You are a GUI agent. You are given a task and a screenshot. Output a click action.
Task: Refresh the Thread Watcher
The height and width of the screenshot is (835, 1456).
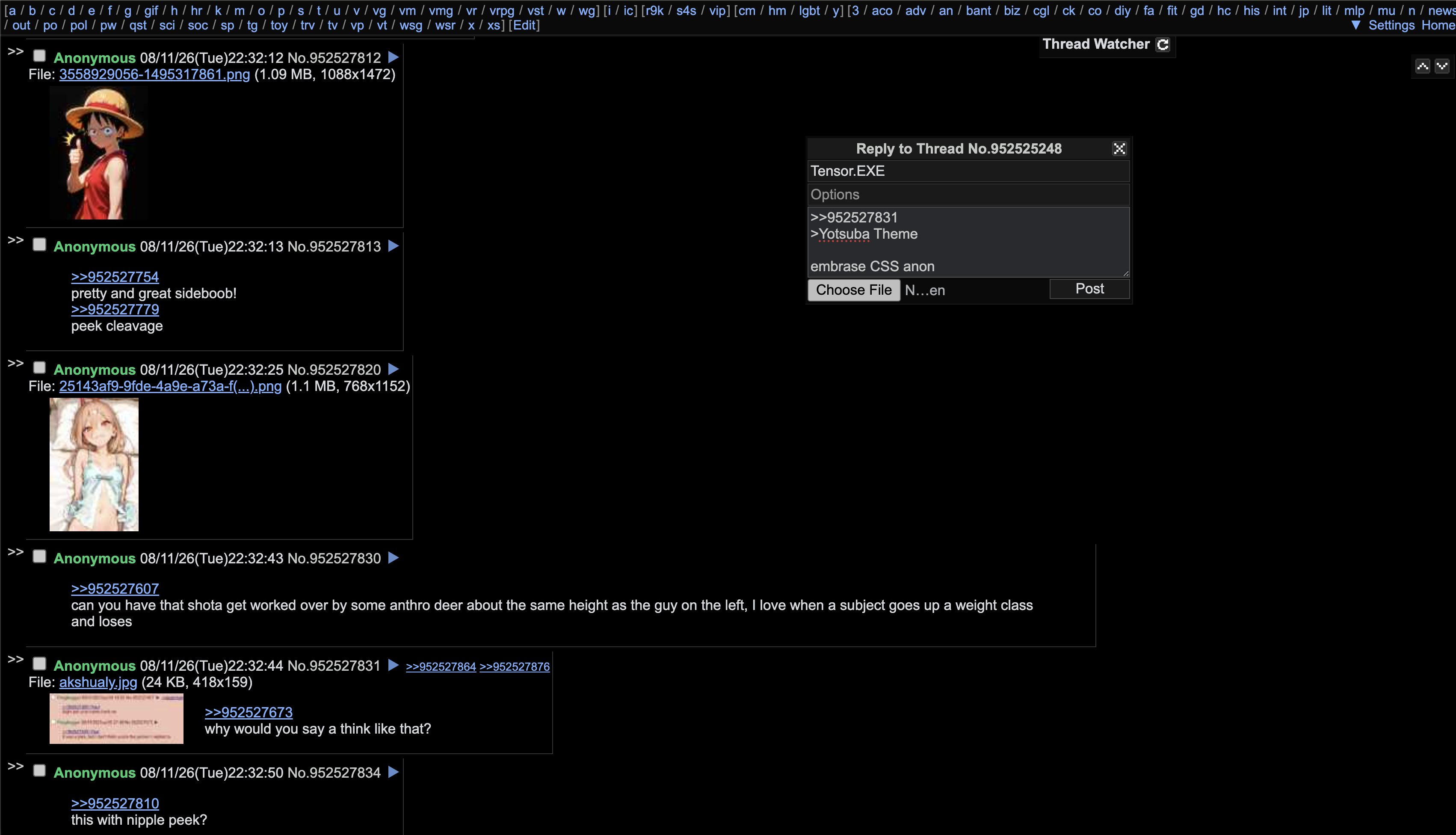coord(1163,45)
